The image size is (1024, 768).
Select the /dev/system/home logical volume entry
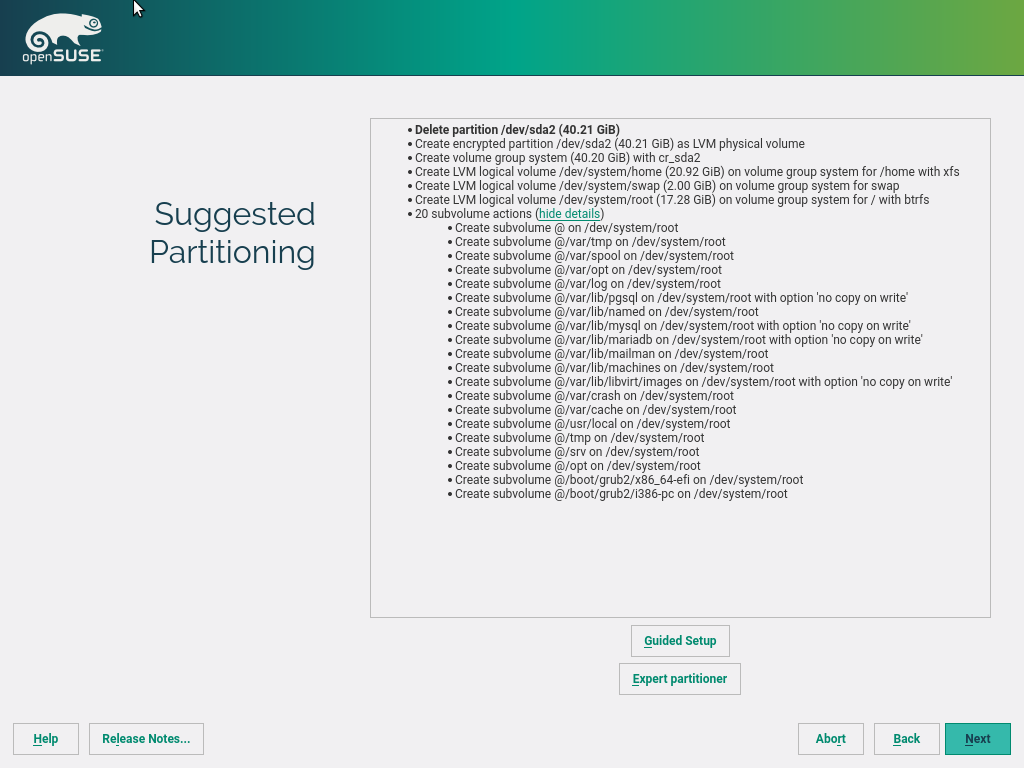click(686, 172)
